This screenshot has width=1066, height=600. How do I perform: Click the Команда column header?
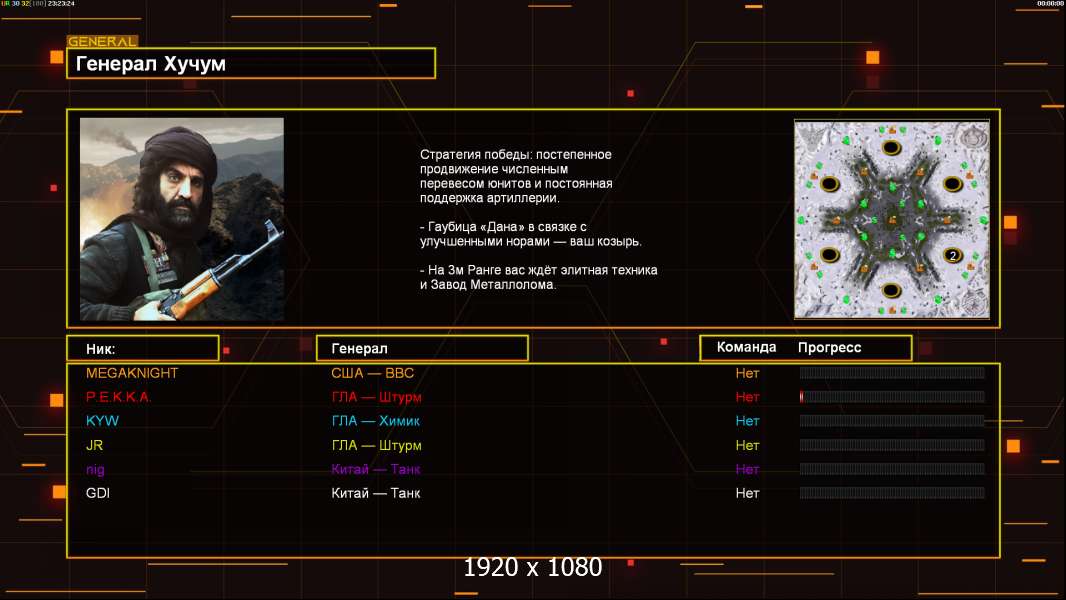[746, 347]
